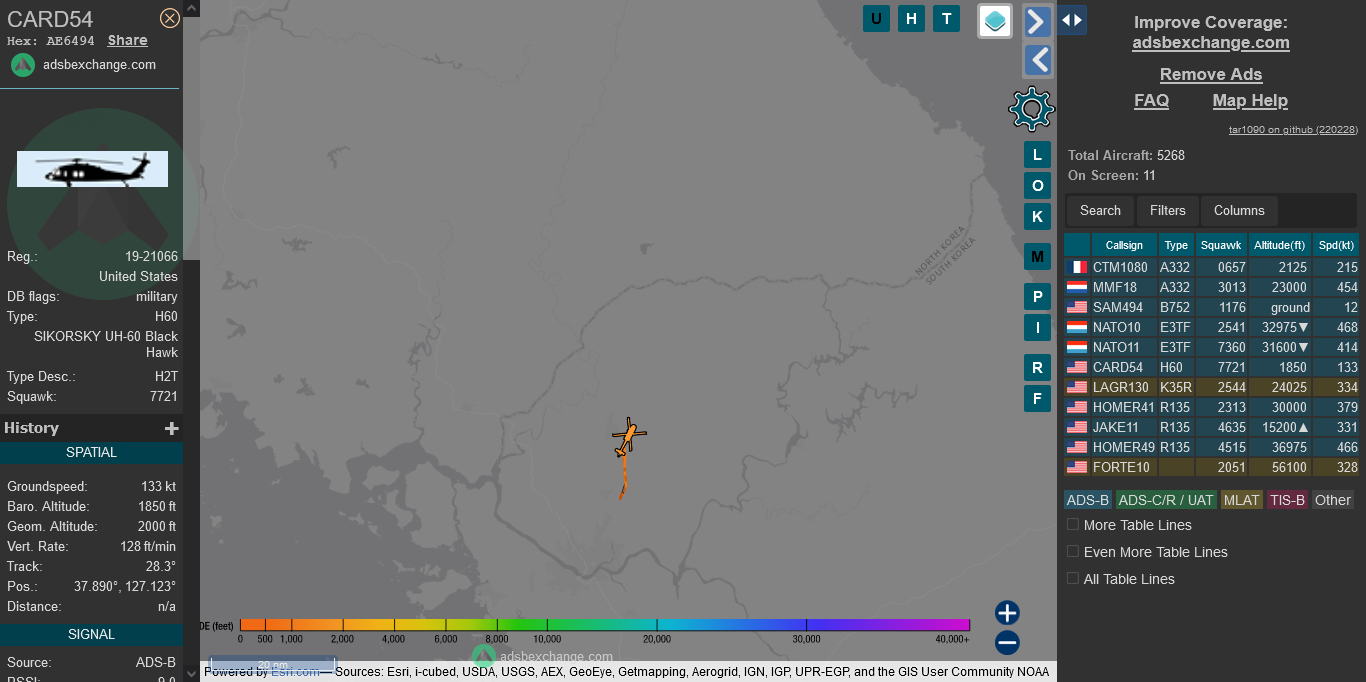The width and height of the screenshot is (1366, 682).
Task: Select the LAGR130 aircraft row
Action: tap(1212, 387)
